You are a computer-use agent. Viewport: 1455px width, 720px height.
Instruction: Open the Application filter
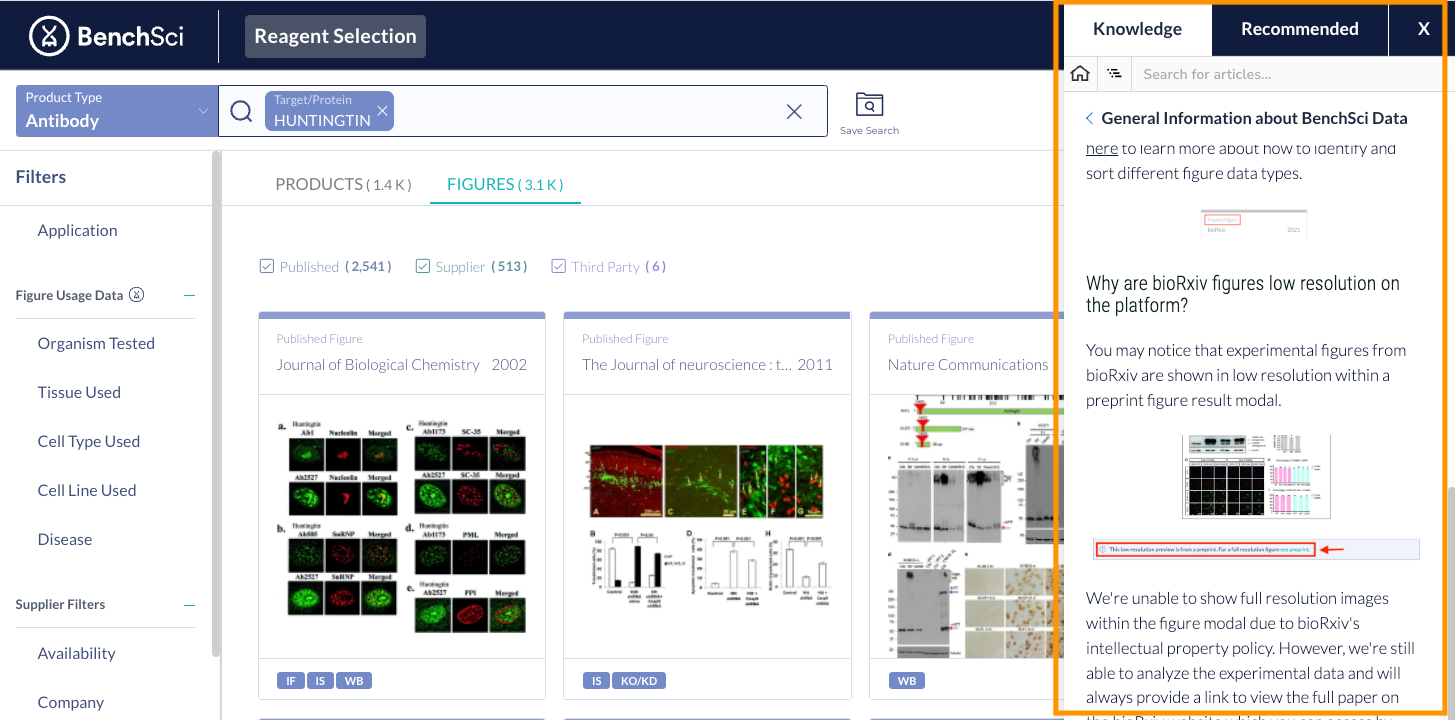coord(77,230)
